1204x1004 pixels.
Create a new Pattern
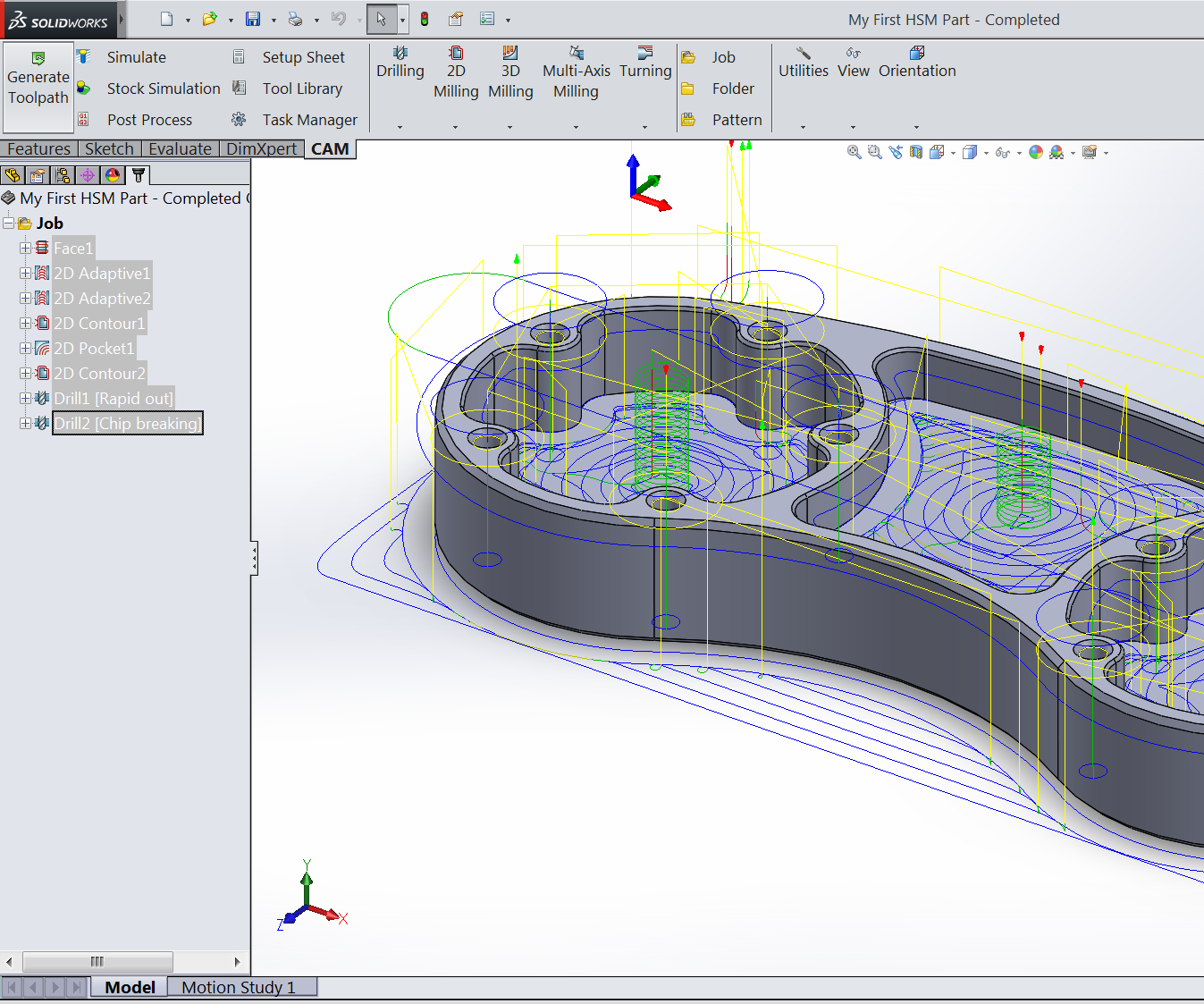(722, 120)
